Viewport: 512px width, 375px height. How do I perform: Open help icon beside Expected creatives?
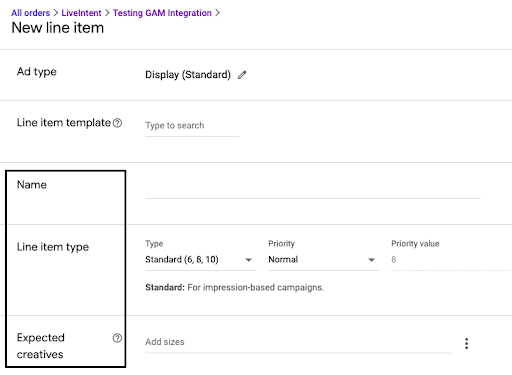(x=117, y=338)
